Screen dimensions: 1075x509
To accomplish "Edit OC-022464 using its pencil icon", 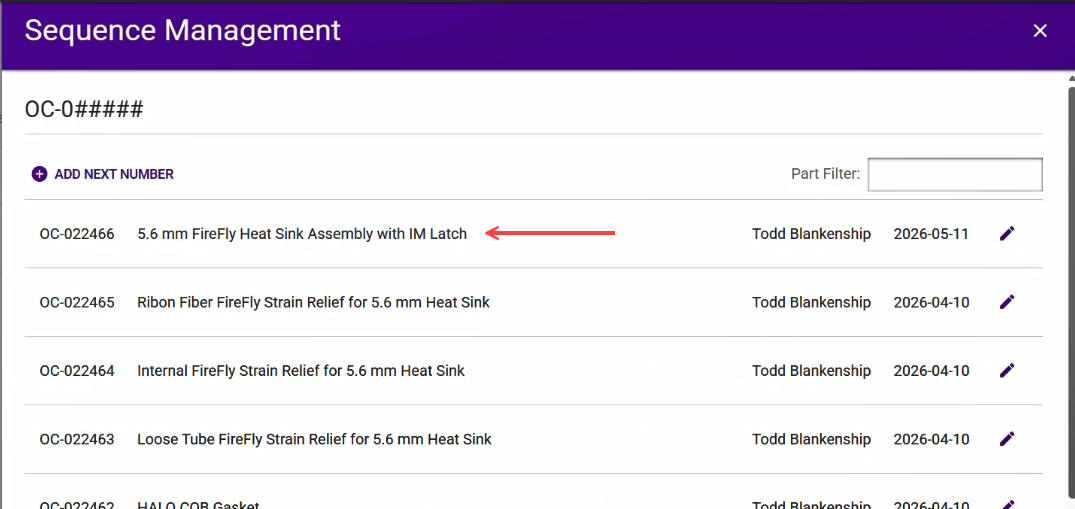I will pyautogui.click(x=1006, y=370).
